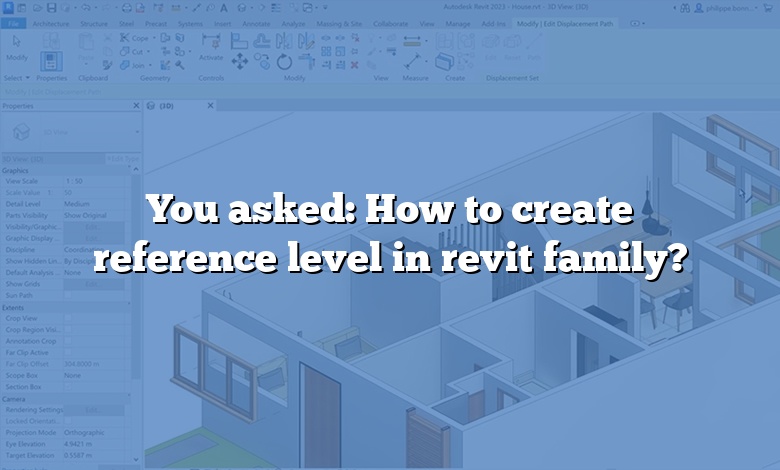The width and height of the screenshot is (780, 470).
Task: Switch to the Collaborate ribbon tab
Action: (390, 23)
